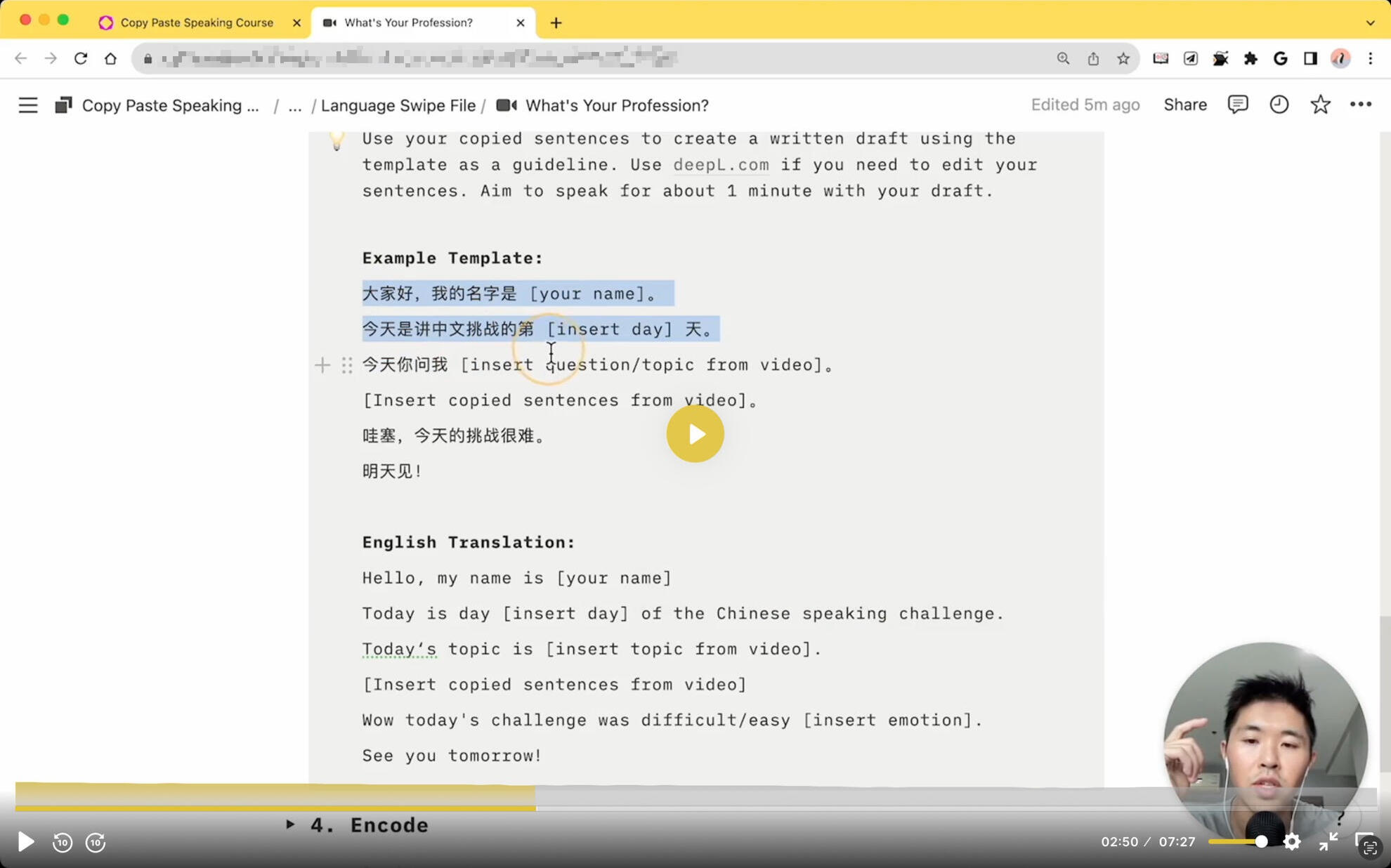Click the block drag handle beside 今天你问我
The height and width of the screenshot is (868, 1391).
347,365
